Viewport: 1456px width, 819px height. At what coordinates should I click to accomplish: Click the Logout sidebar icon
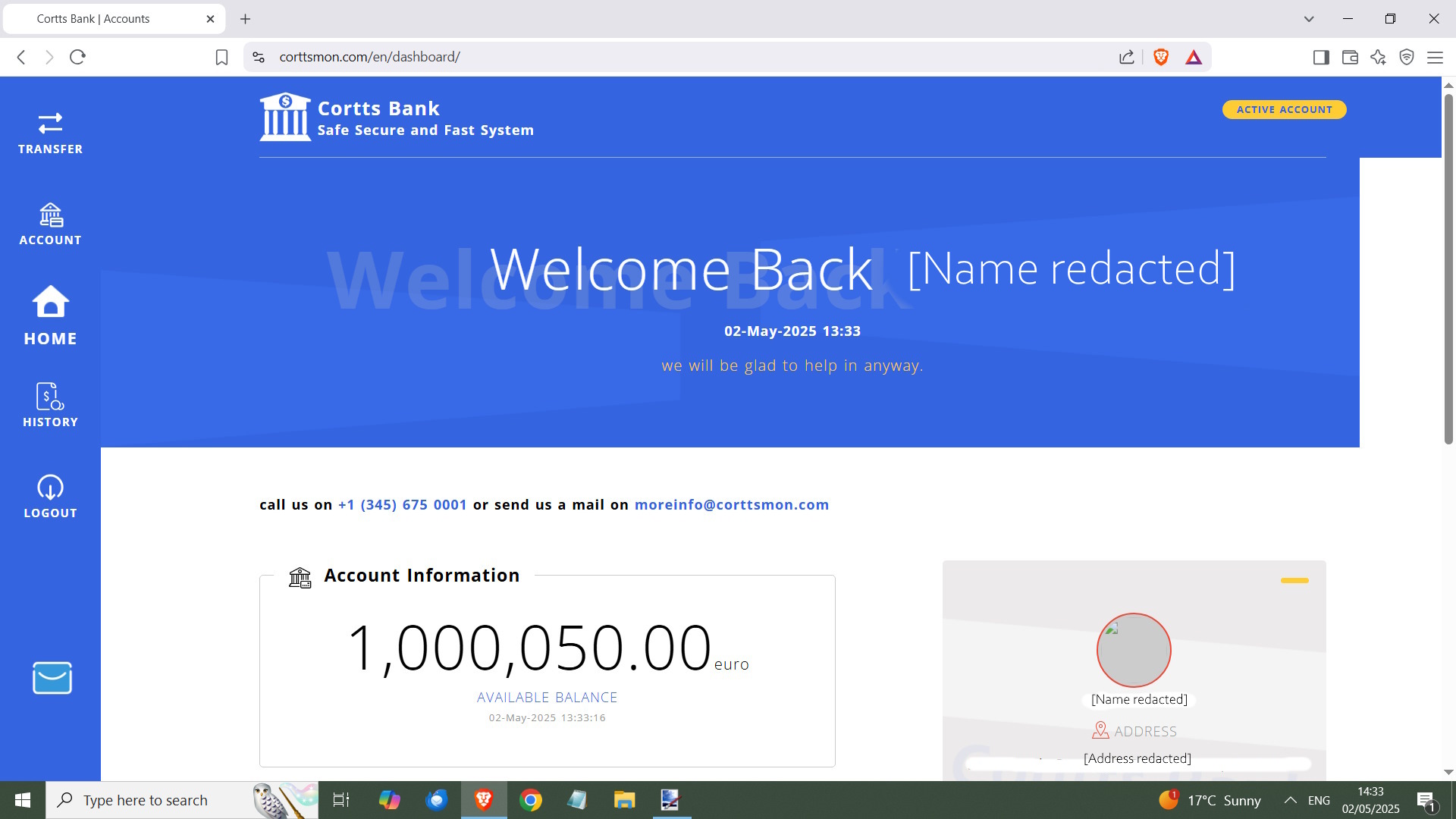[x=50, y=497]
